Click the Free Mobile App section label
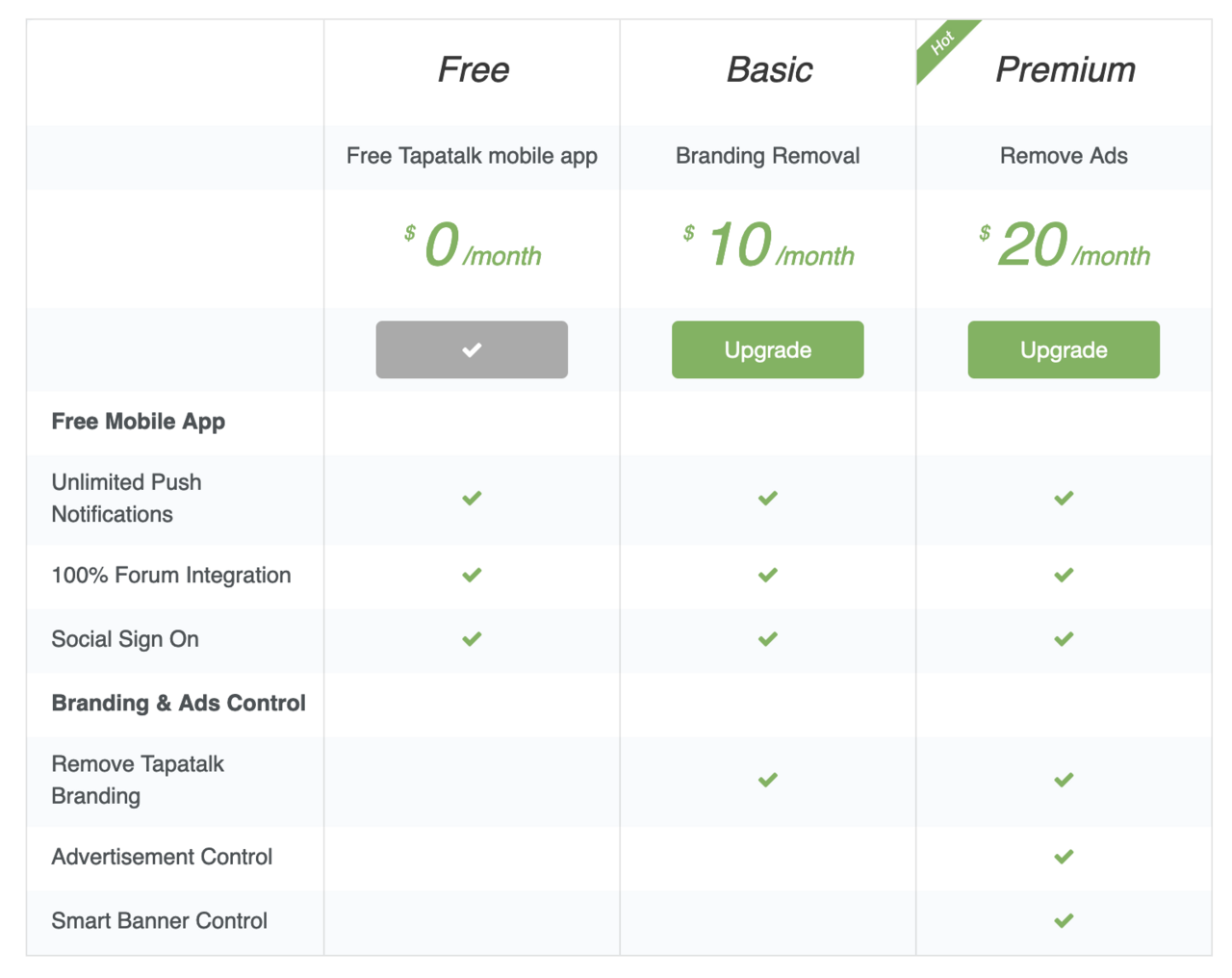Screen dimensions: 1232x978 [138, 421]
